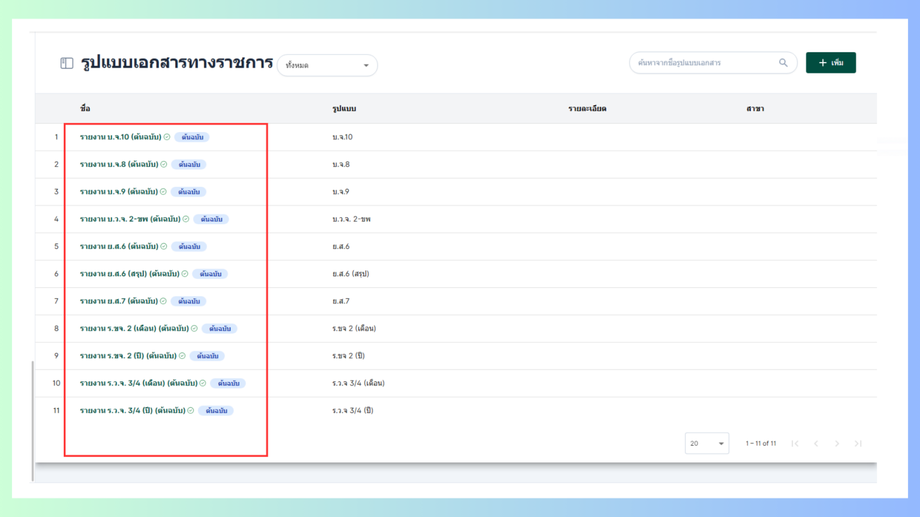Viewport: 920px width, 517px height.
Task: Go to first page pagination icon
Action: 795,444
